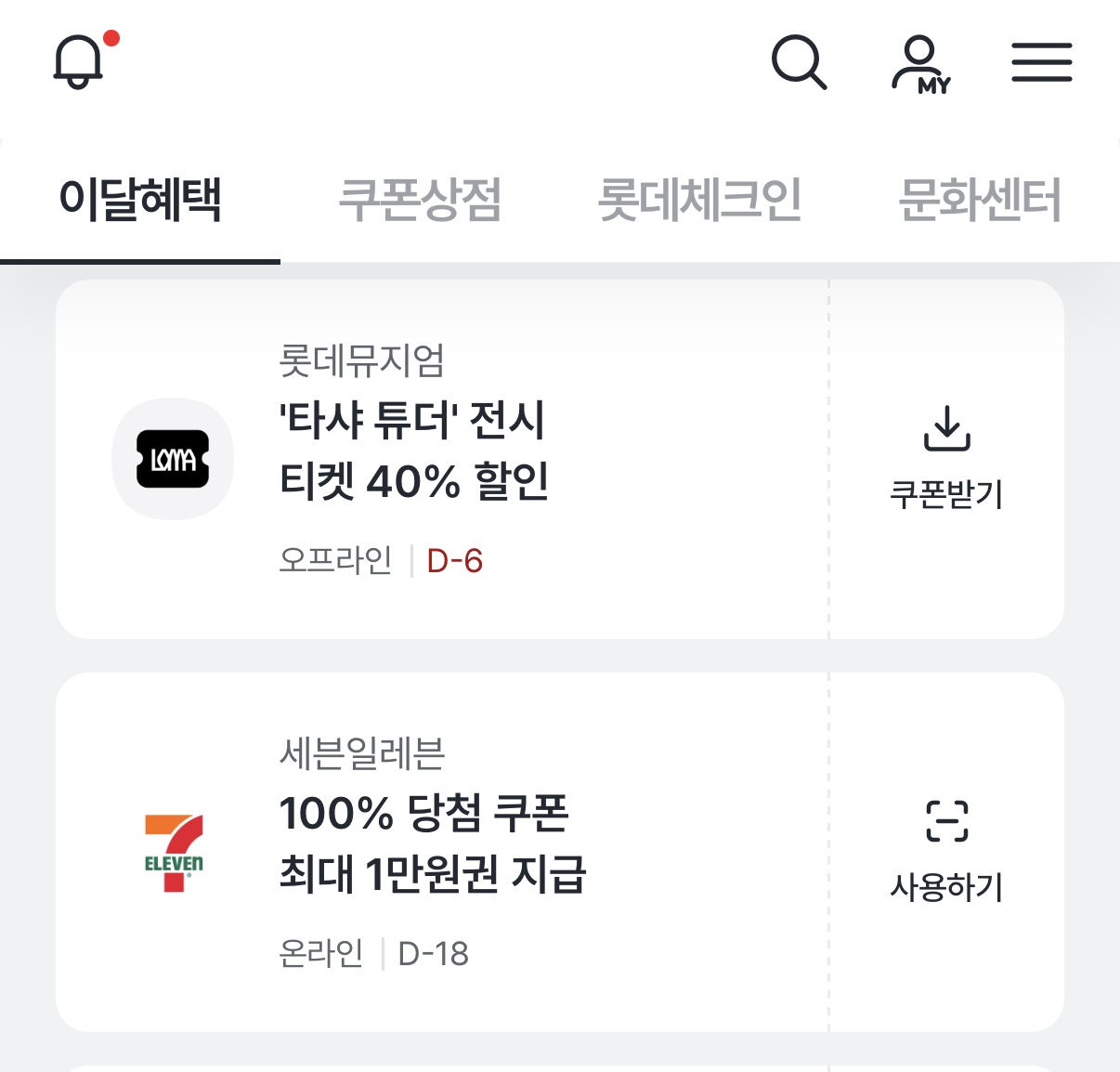Go to the 롯데체크인 tab
The width and height of the screenshot is (1120, 1072).
(x=699, y=200)
